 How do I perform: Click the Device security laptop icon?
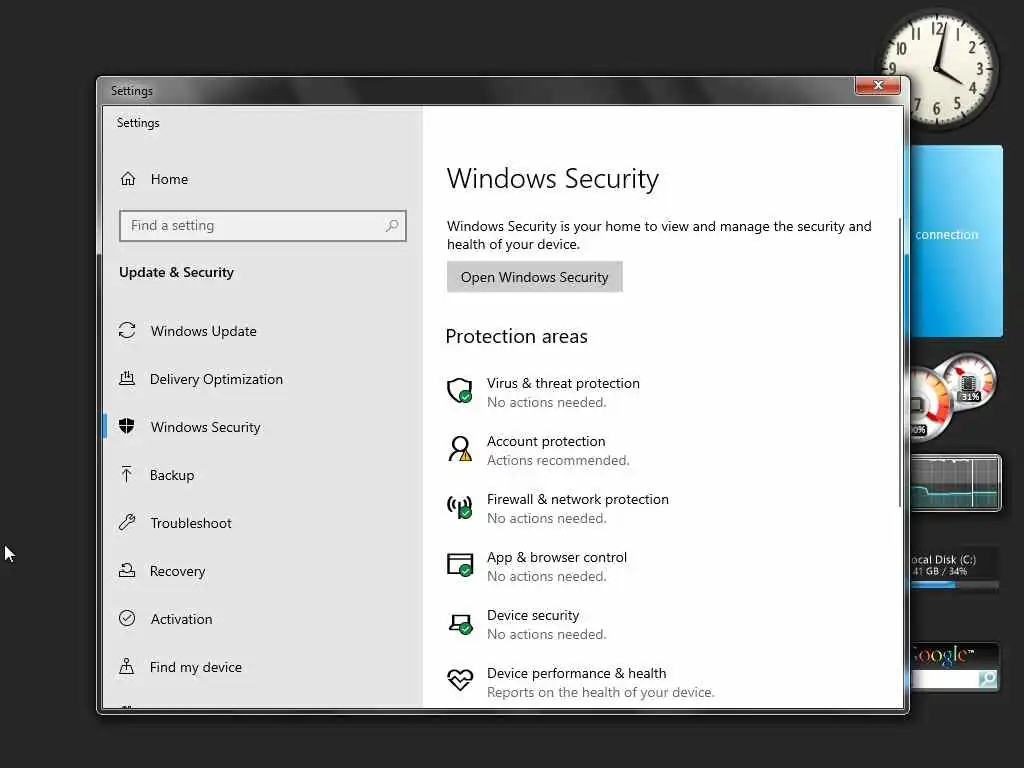tap(460, 623)
